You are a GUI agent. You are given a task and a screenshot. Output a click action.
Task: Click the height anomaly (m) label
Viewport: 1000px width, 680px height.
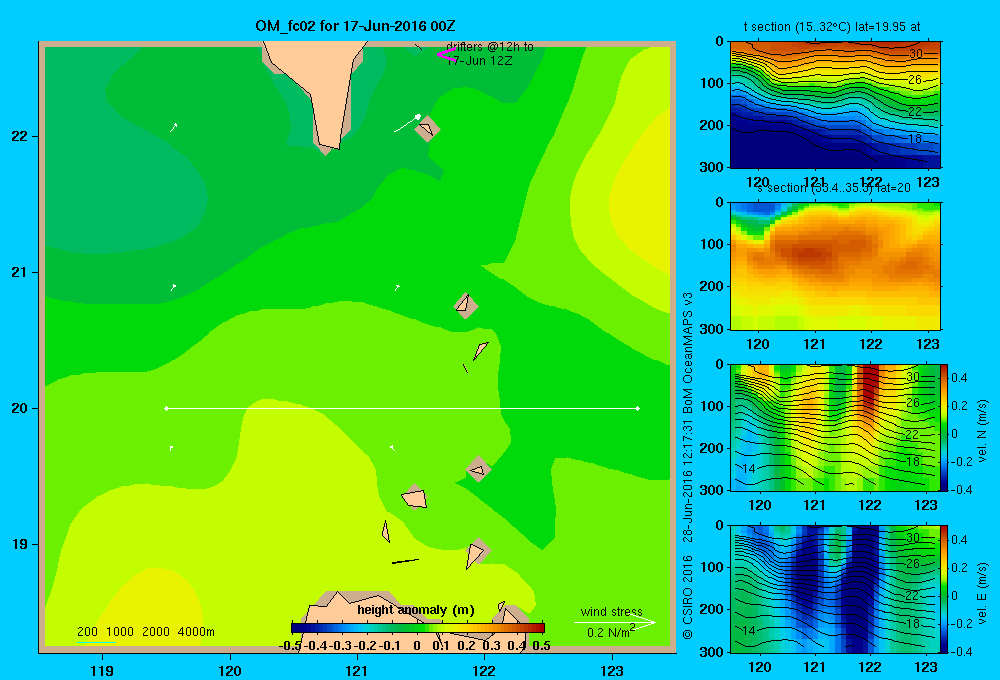416,610
